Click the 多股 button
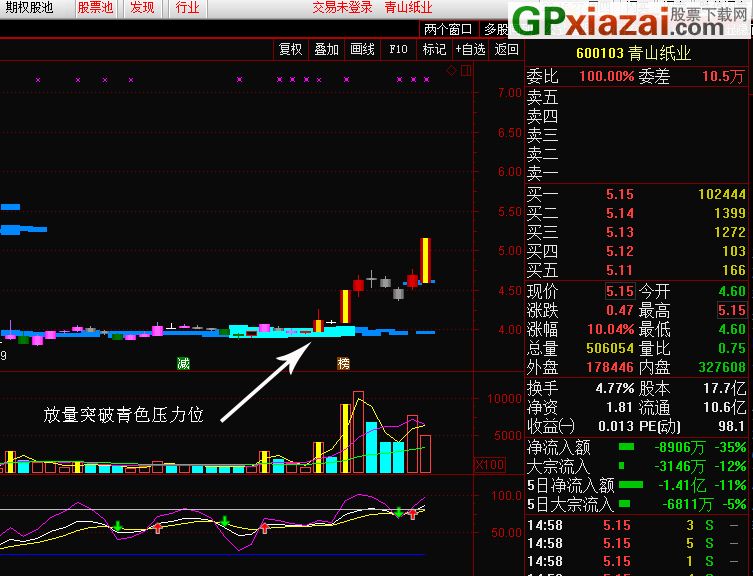The height and width of the screenshot is (576, 753). pyautogui.click(x=496, y=29)
